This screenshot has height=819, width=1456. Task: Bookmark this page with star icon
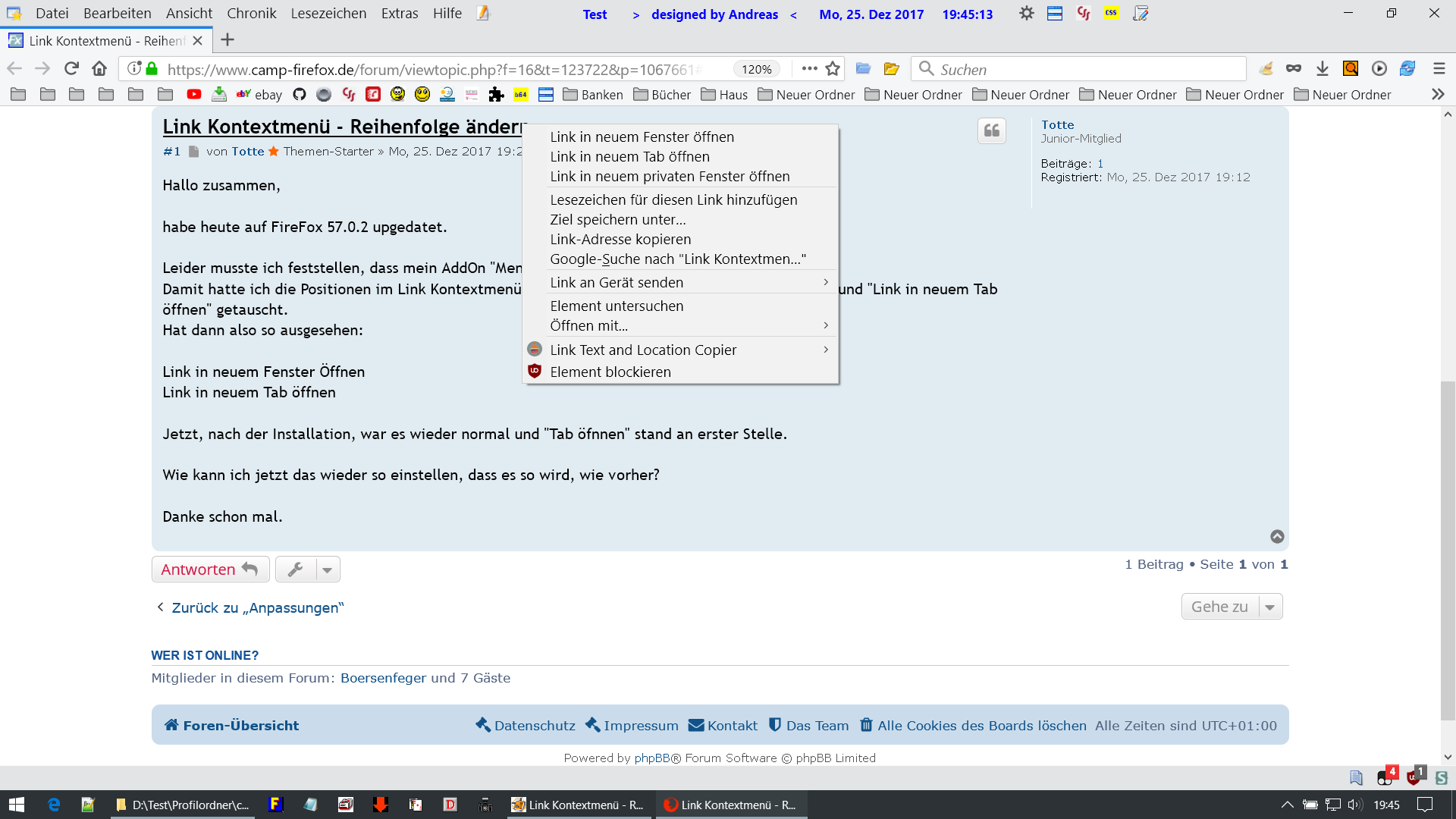click(833, 69)
